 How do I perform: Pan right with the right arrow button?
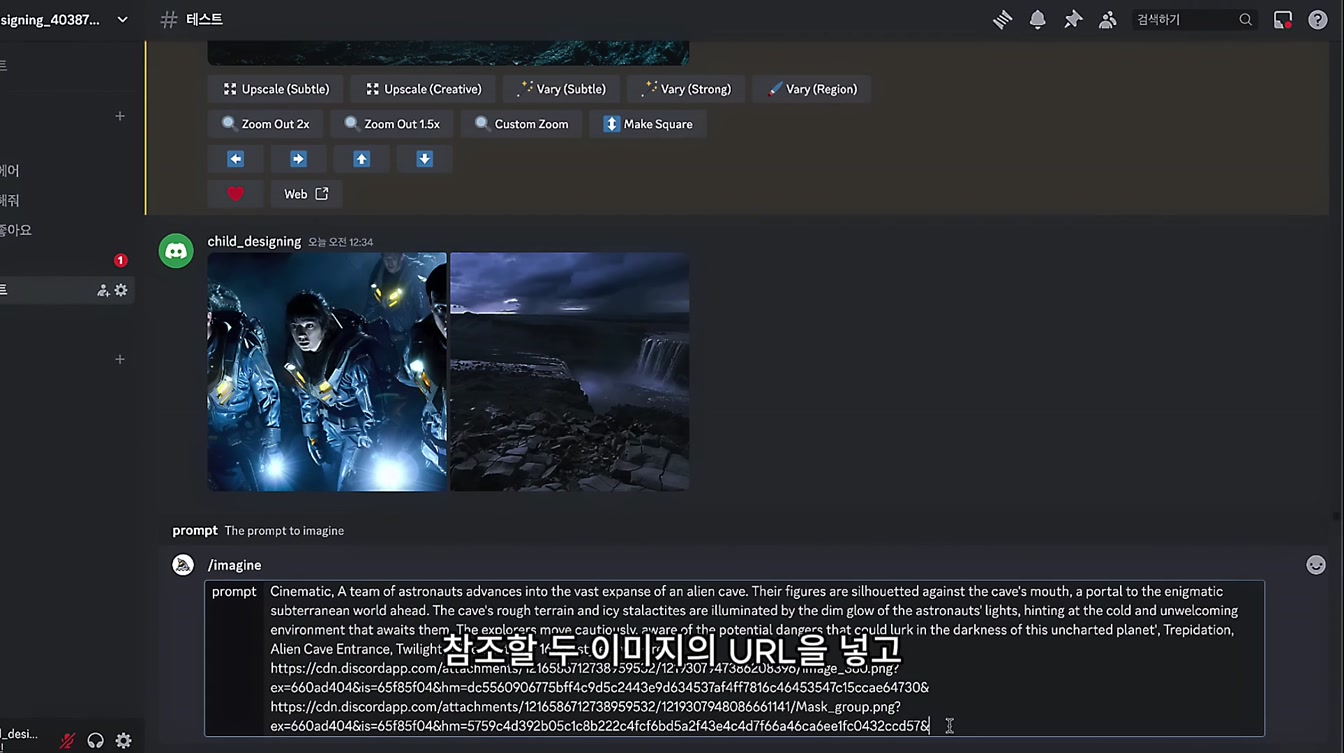(298, 159)
